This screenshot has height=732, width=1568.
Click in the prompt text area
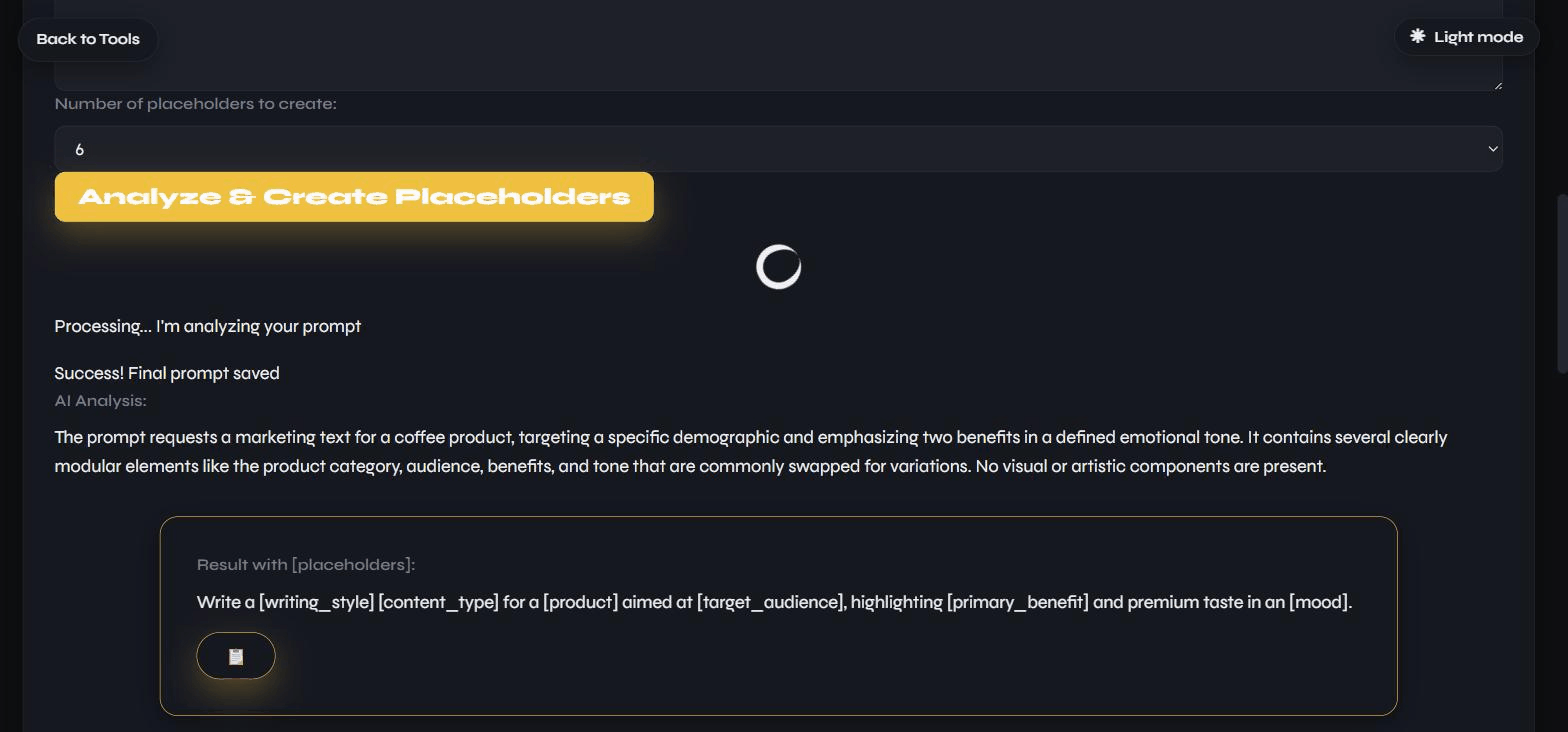(778, 45)
